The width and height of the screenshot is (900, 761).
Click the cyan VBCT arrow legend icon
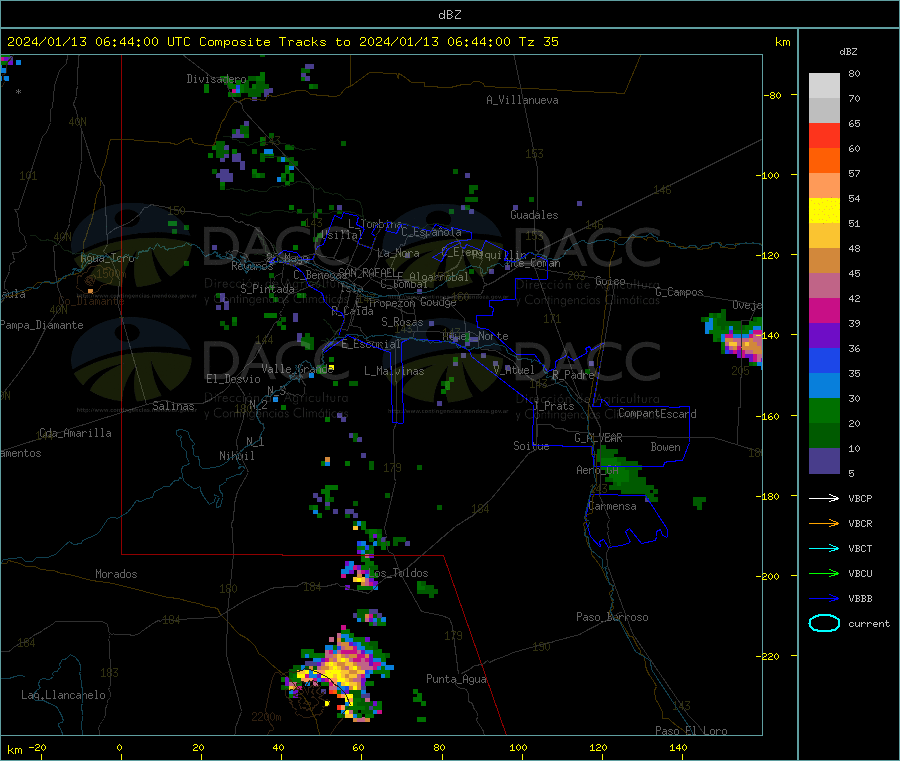[824, 549]
